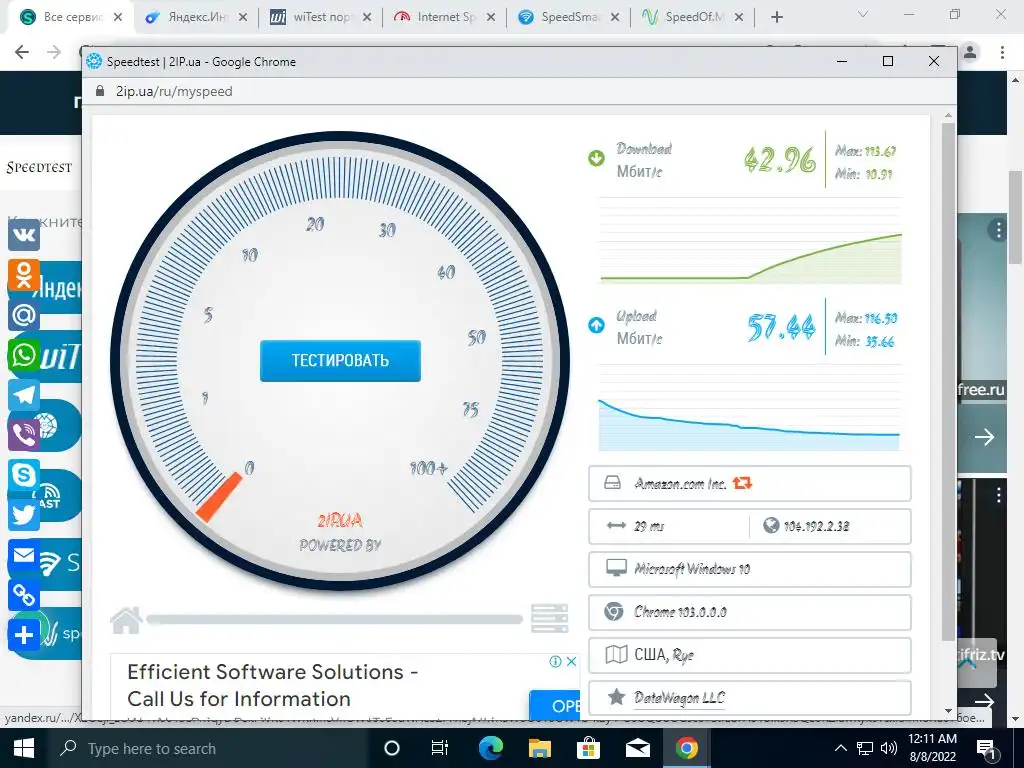Share via Skype icon
Viewport: 1024px width, 768px height.
[24, 475]
